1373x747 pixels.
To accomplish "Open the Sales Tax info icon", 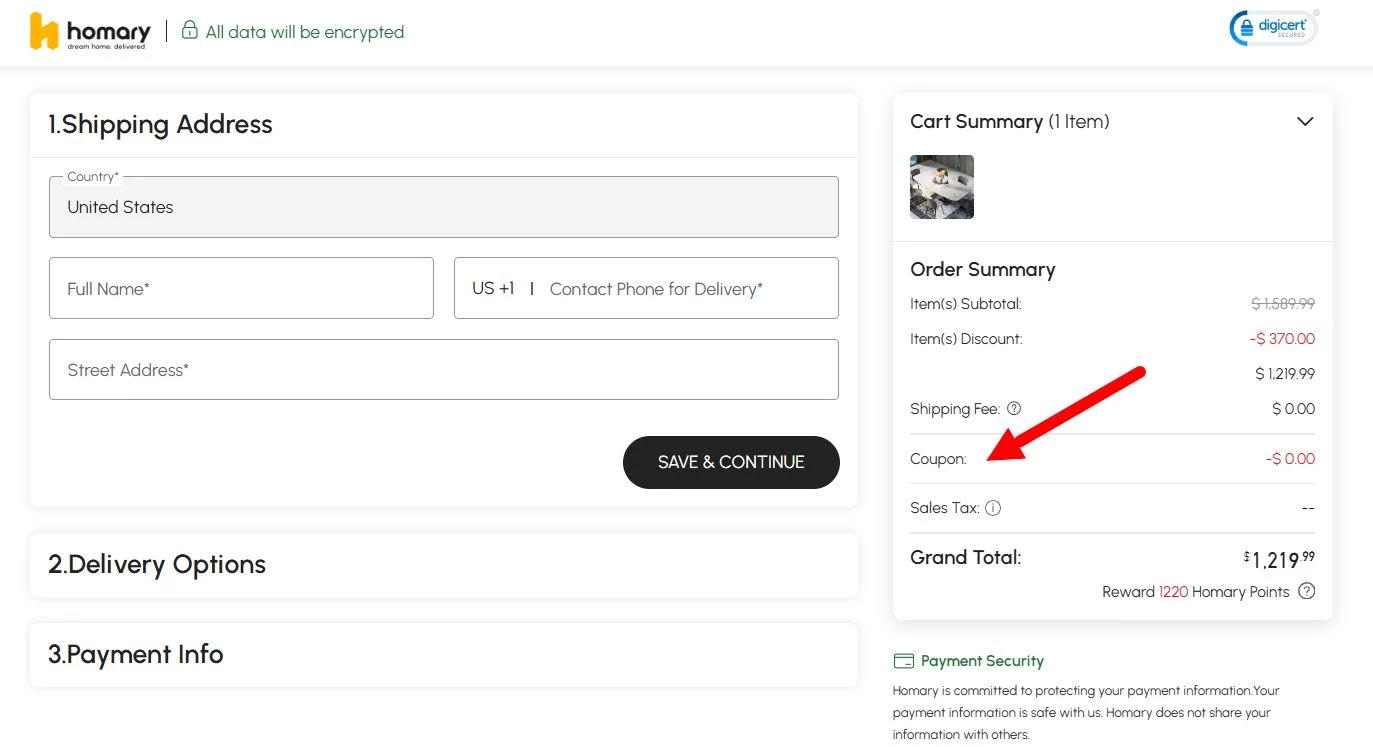I will pyautogui.click(x=993, y=508).
